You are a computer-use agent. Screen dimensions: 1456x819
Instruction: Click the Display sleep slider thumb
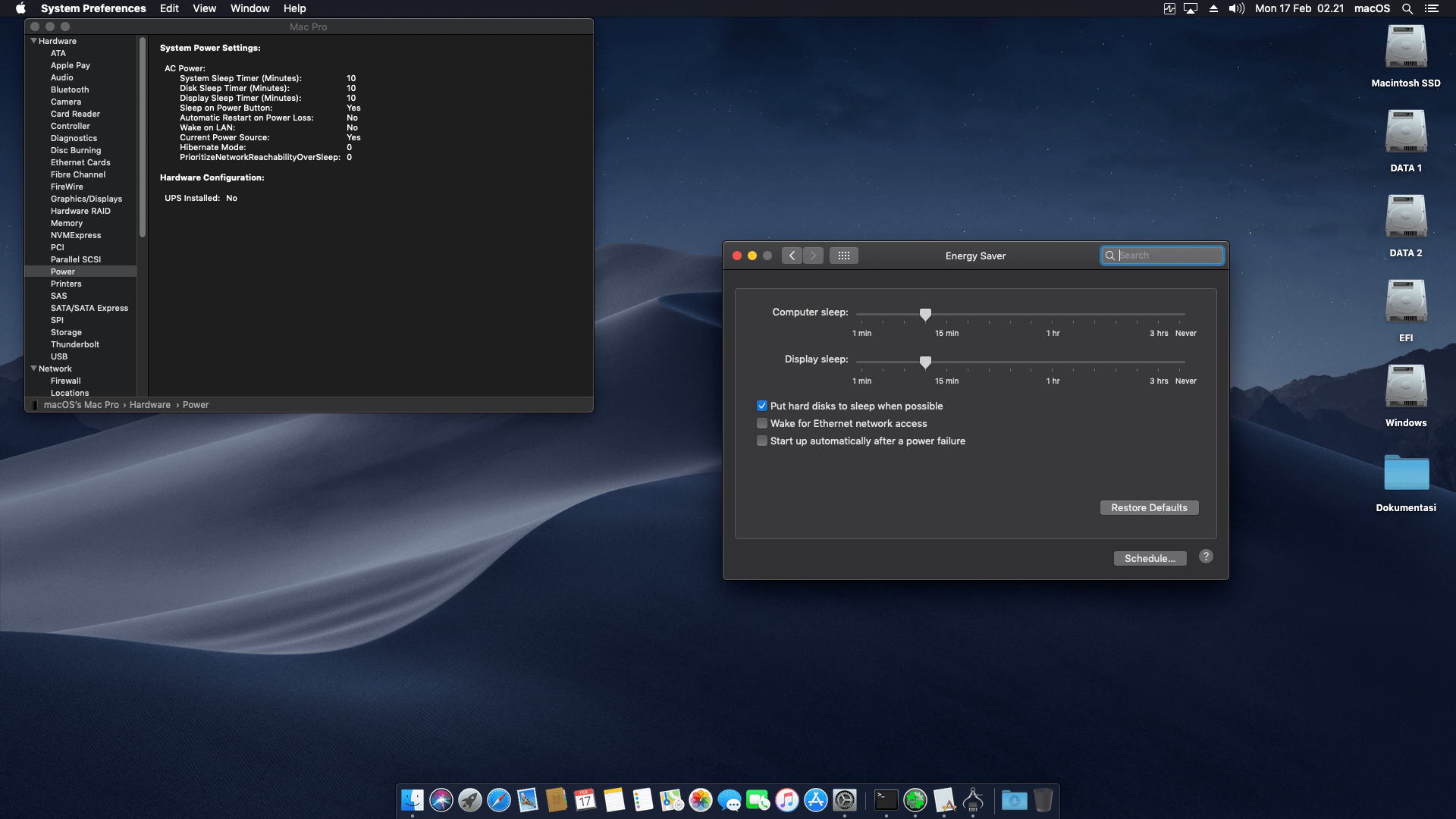tap(925, 362)
